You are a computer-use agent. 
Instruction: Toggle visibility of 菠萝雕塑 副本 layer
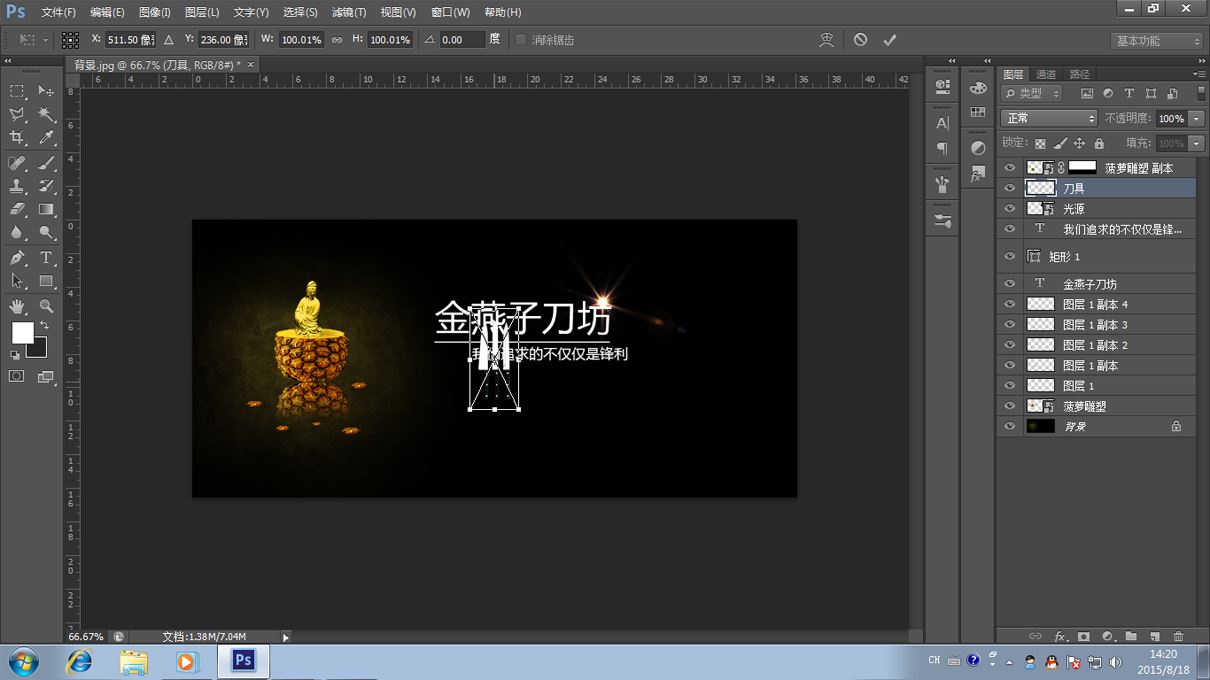[1009, 168]
